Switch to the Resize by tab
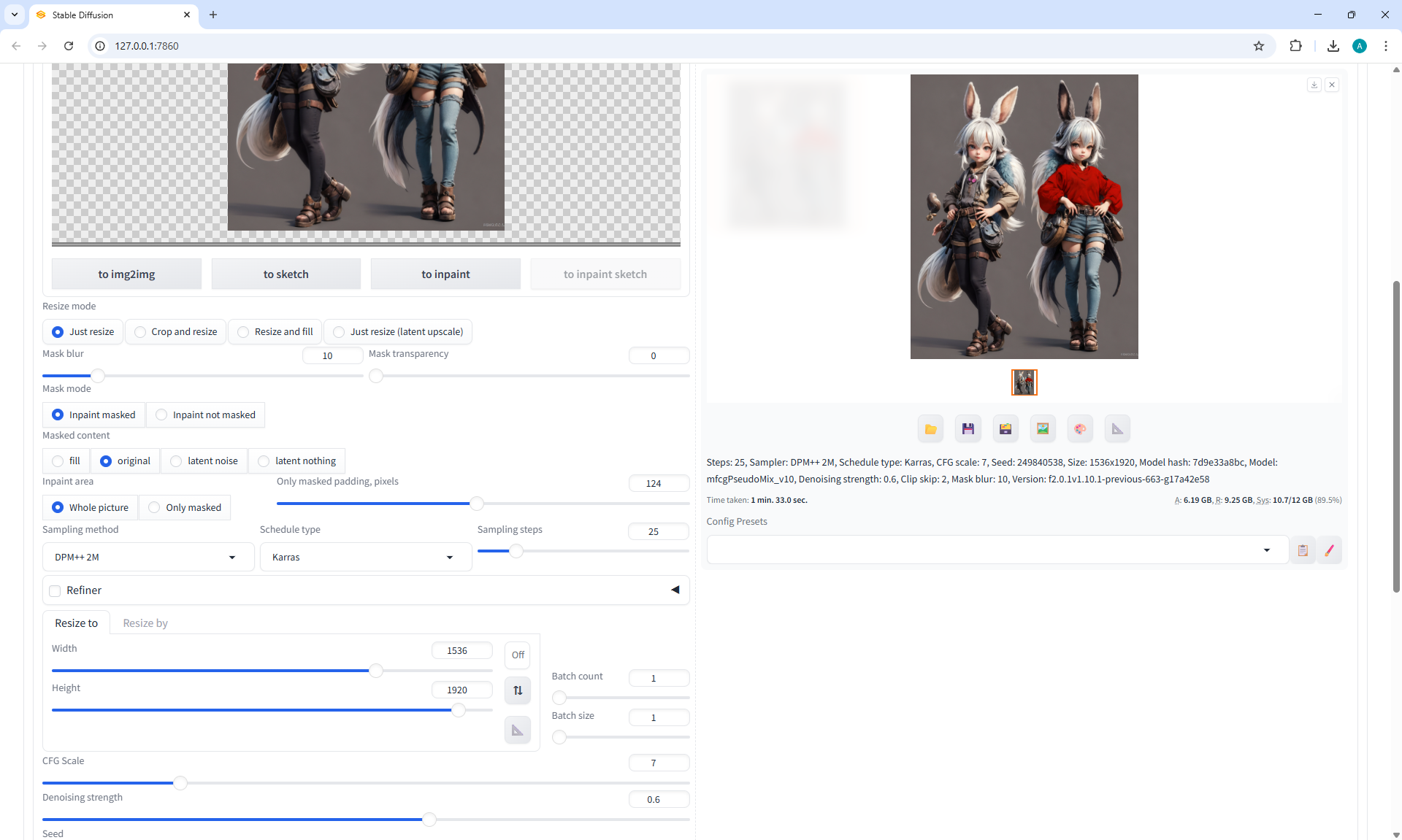This screenshot has width=1402, height=840. tap(145, 623)
